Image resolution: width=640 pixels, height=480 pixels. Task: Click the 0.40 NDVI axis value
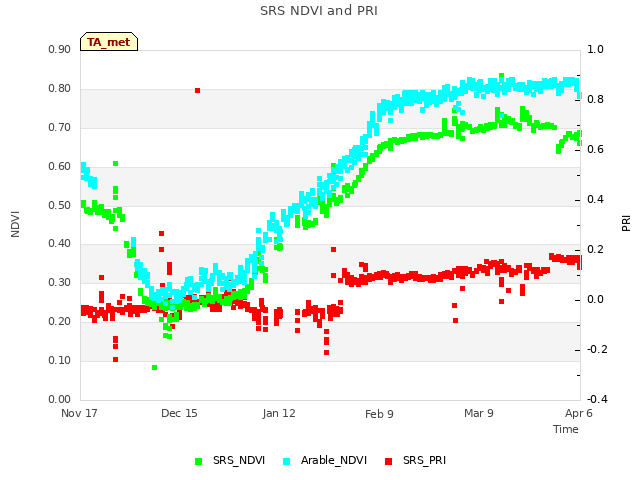(x=60, y=244)
